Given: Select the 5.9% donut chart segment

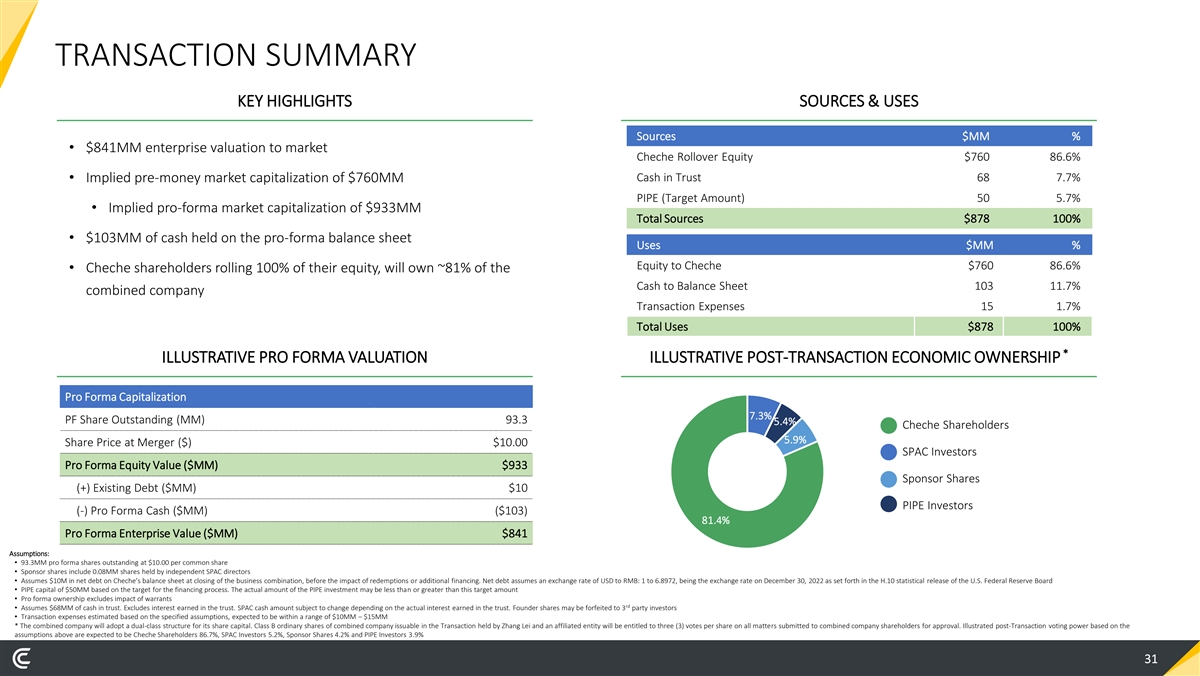Looking at the screenshot, I should (x=798, y=440).
